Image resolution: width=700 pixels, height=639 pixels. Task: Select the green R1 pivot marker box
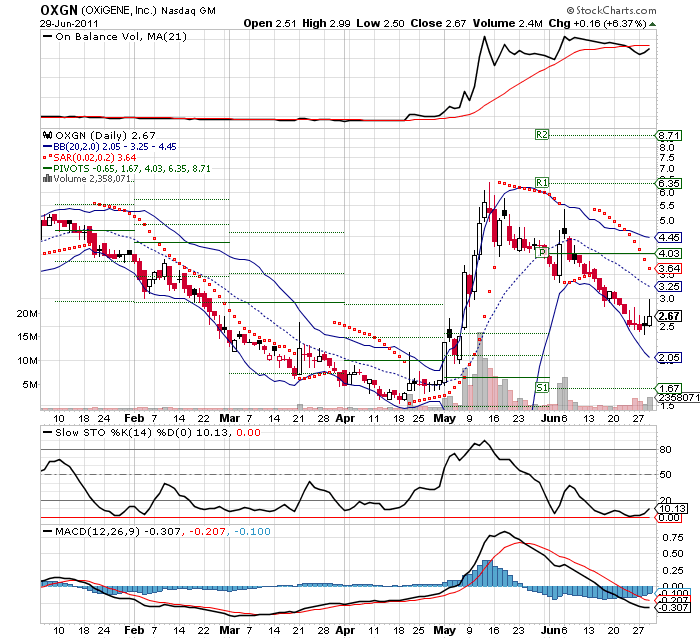click(x=542, y=182)
